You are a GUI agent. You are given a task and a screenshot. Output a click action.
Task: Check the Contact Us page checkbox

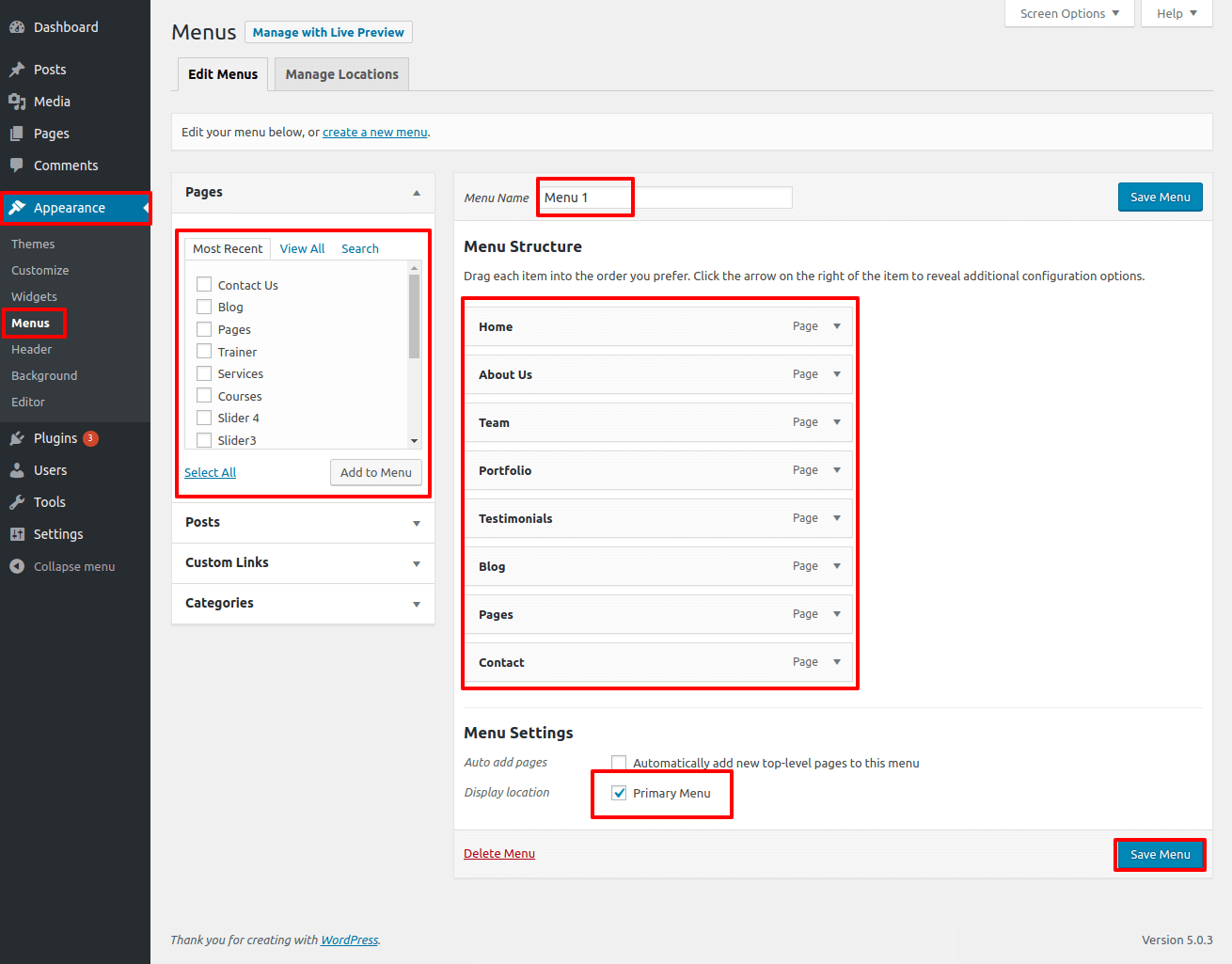204,285
